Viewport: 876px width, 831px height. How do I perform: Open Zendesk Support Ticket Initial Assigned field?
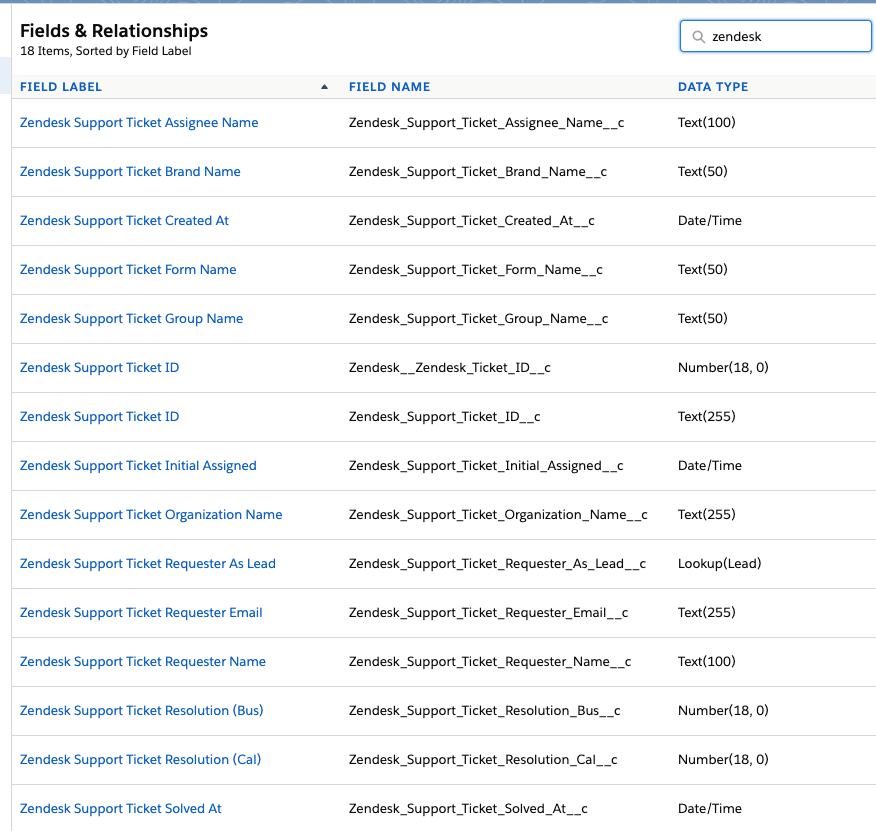[x=138, y=466]
